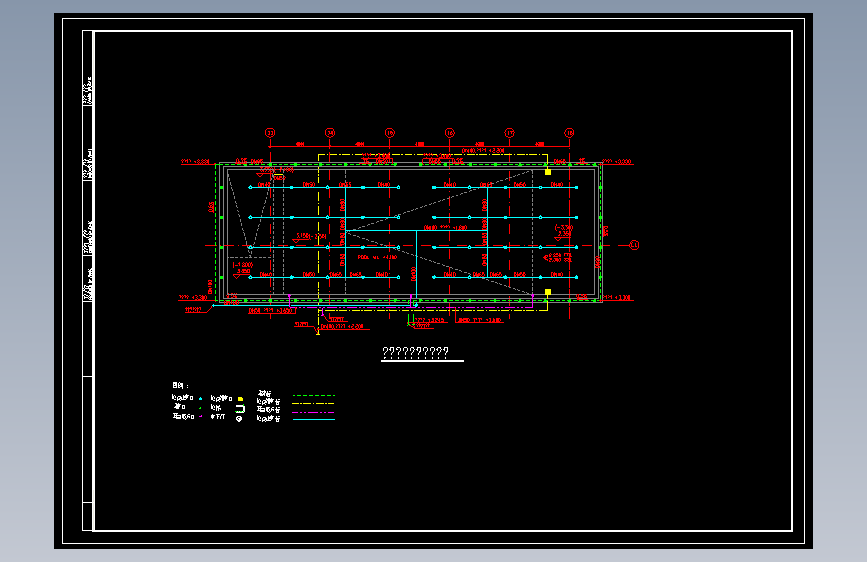Select the rightmost top grid axis bubble
867x562 pixels.
tap(569, 133)
